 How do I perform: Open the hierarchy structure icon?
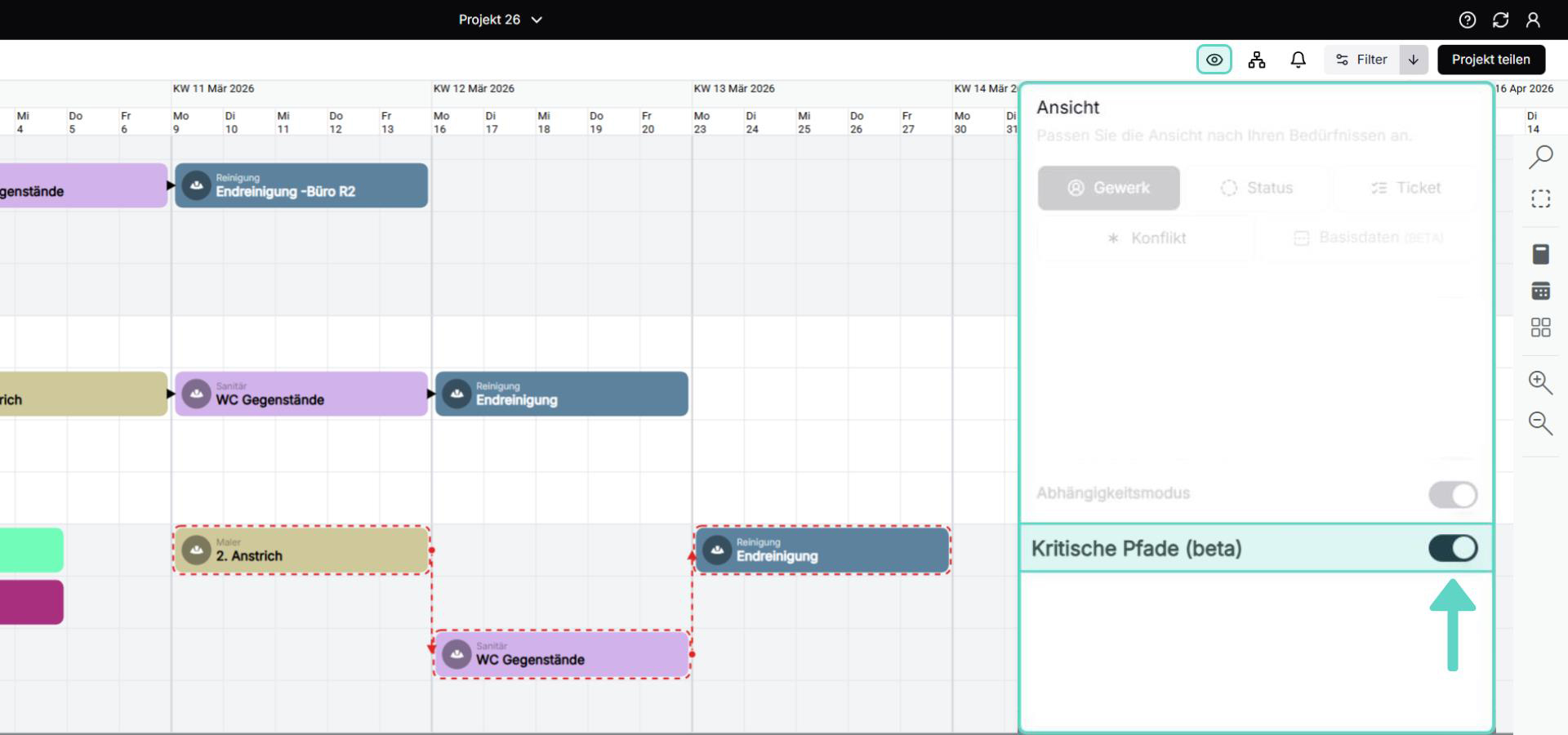coord(1256,60)
